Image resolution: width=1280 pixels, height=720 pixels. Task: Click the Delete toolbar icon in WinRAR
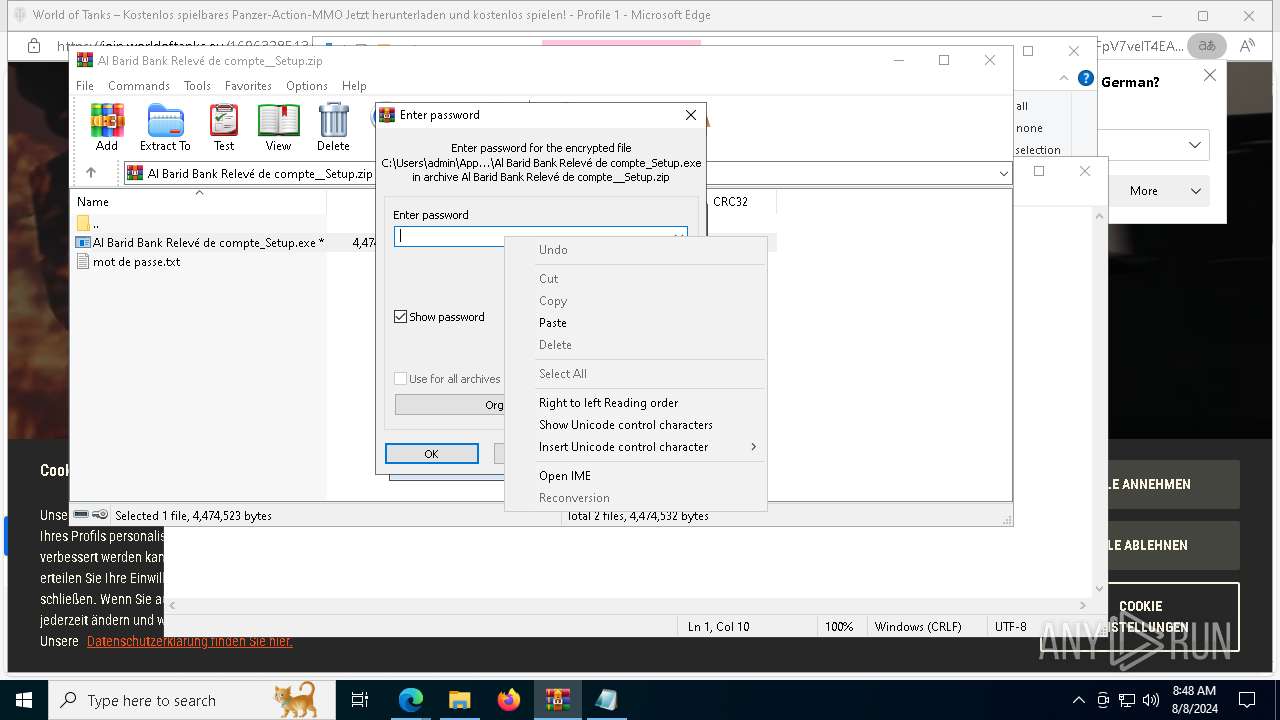point(333,128)
